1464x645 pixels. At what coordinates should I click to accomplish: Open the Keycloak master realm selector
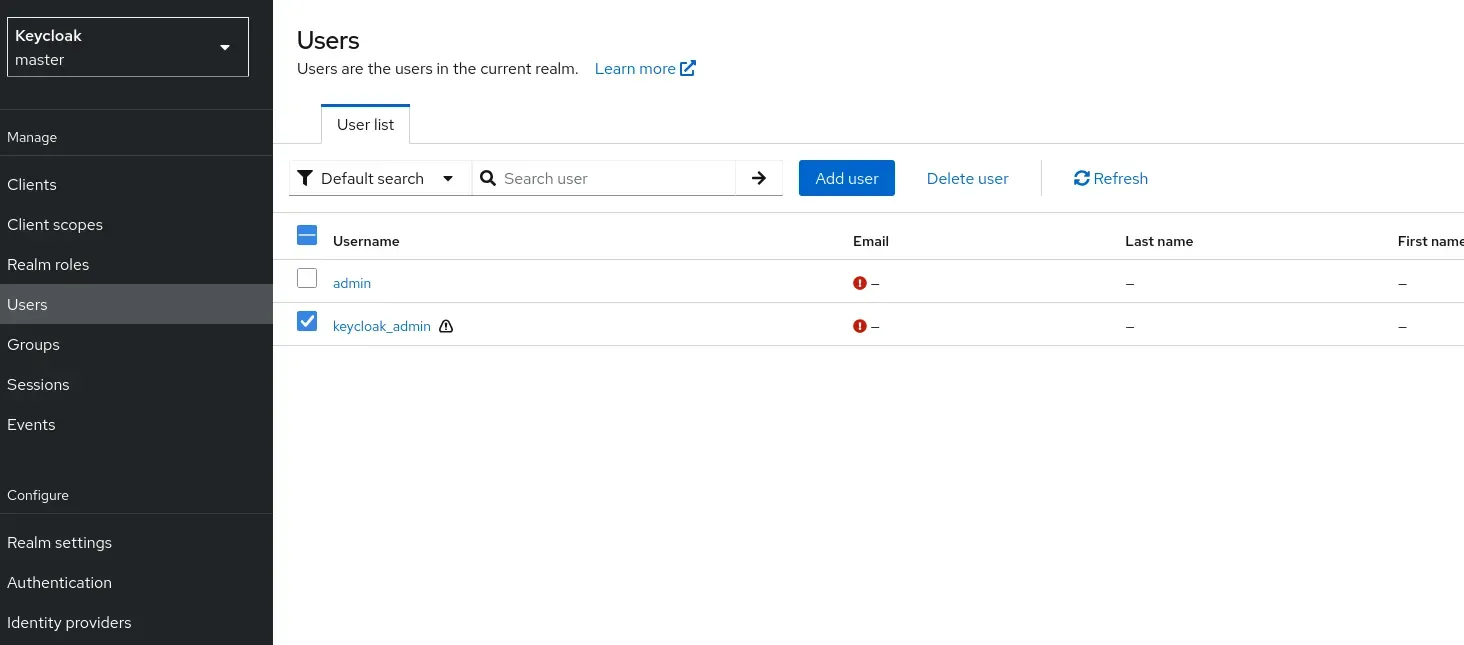pyautogui.click(x=128, y=47)
